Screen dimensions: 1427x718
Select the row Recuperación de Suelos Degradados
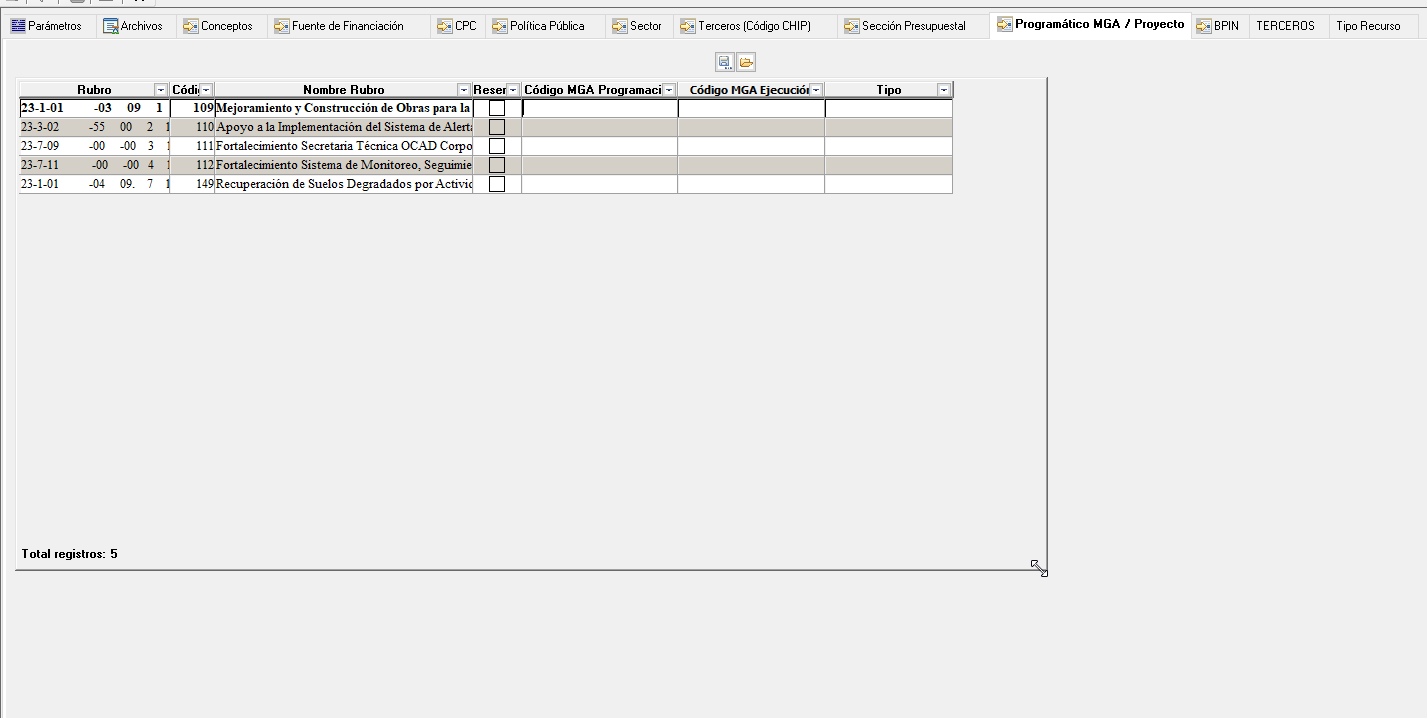pyautogui.click(x=343, y=184)
